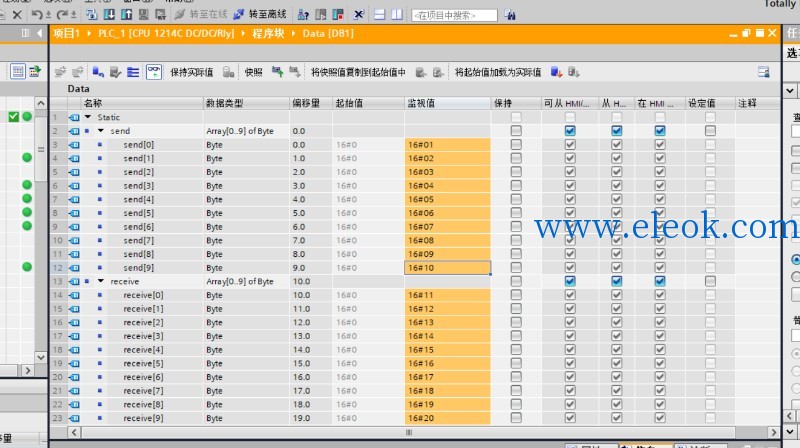Click PLC_1 [CPU 1214C DC/DC/Rly] breadcrumb
This screenshot has width=800, height=448.
[x=166, y=34]
